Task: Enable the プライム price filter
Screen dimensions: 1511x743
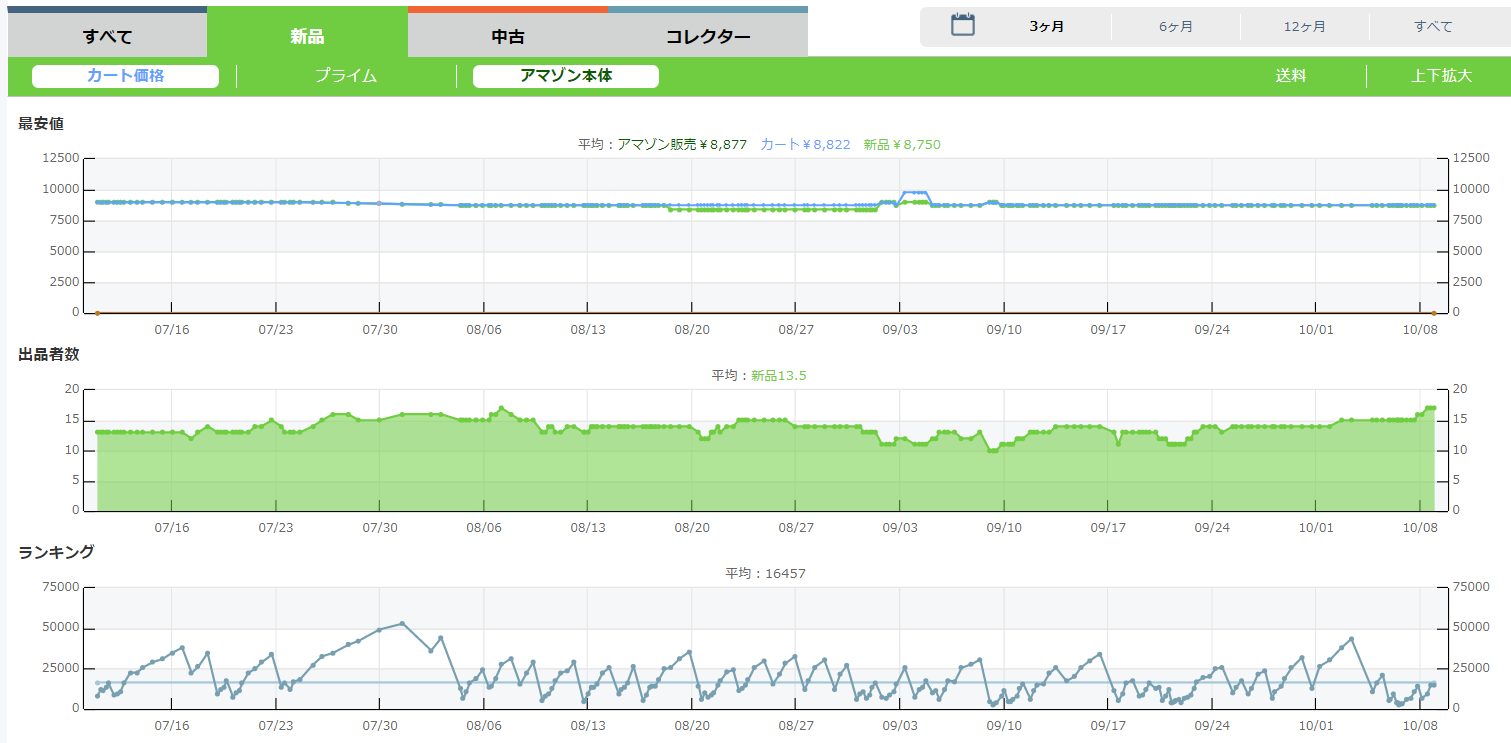Action: (346, 76)
